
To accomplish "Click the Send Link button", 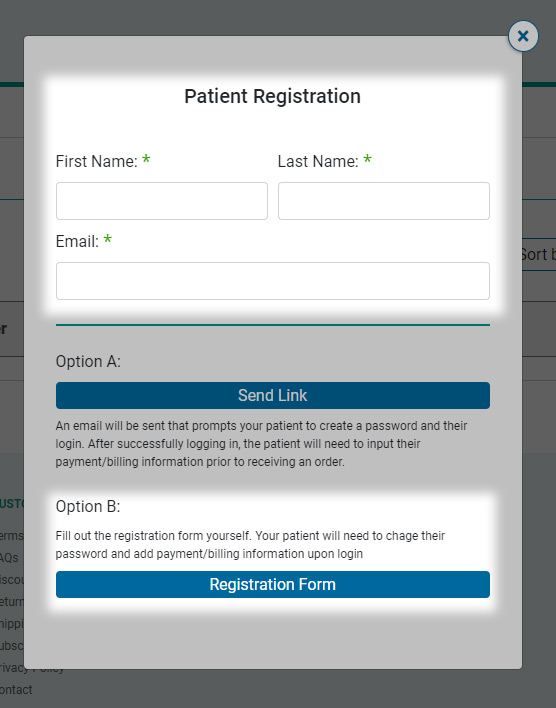I will coord(273,396).
